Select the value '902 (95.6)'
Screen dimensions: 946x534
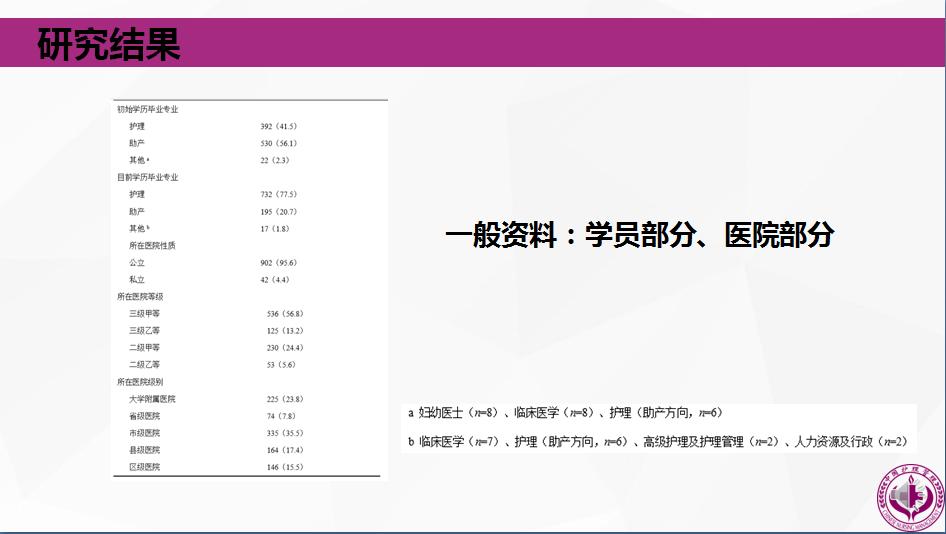[x=279, y=262]
